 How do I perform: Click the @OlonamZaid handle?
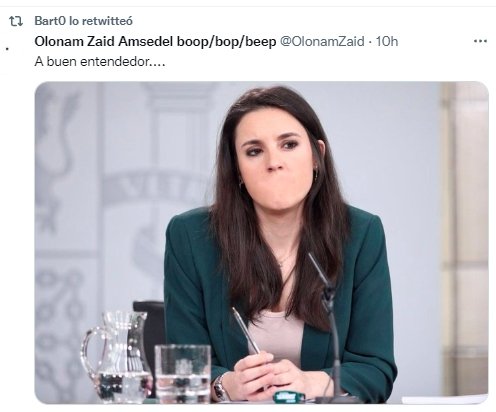point(322,42)
